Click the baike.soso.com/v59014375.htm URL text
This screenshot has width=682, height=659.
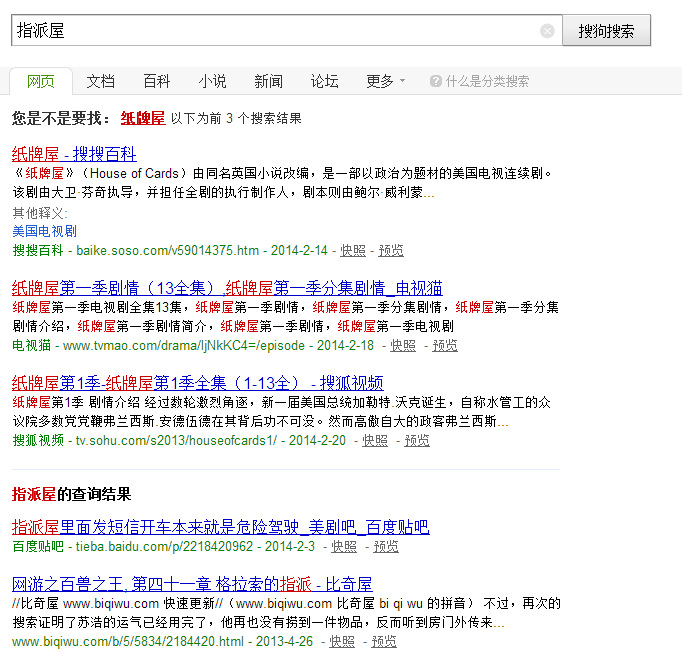[167, 251]
